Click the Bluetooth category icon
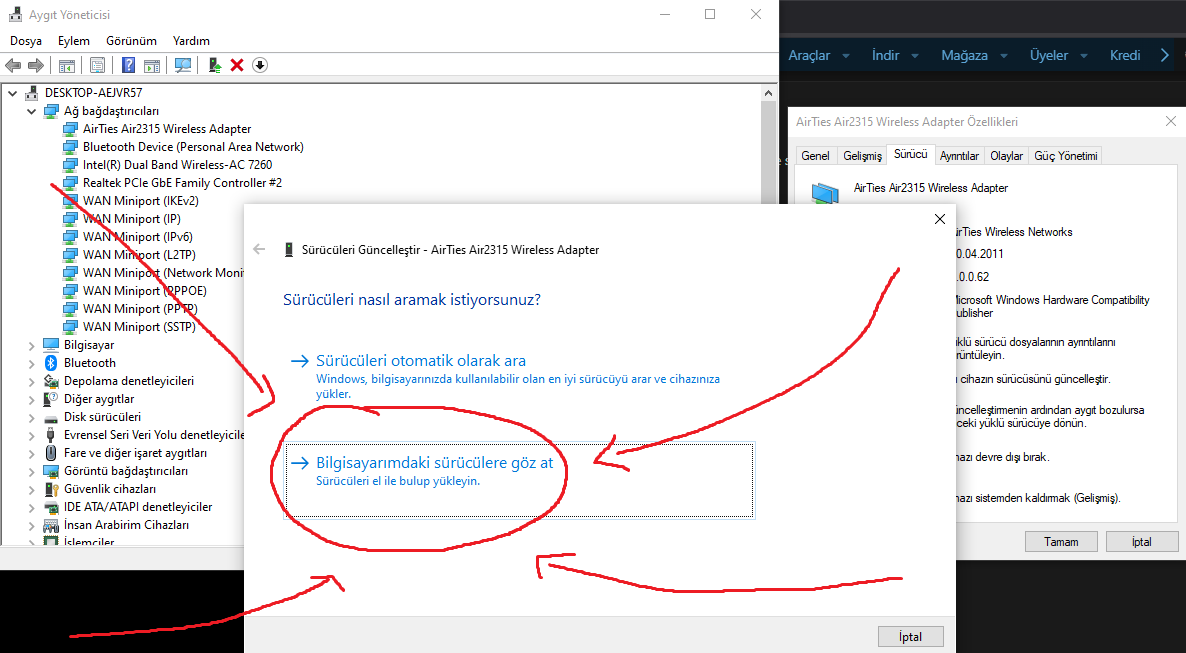1186x653 pixels. click(x=51, y=363)
